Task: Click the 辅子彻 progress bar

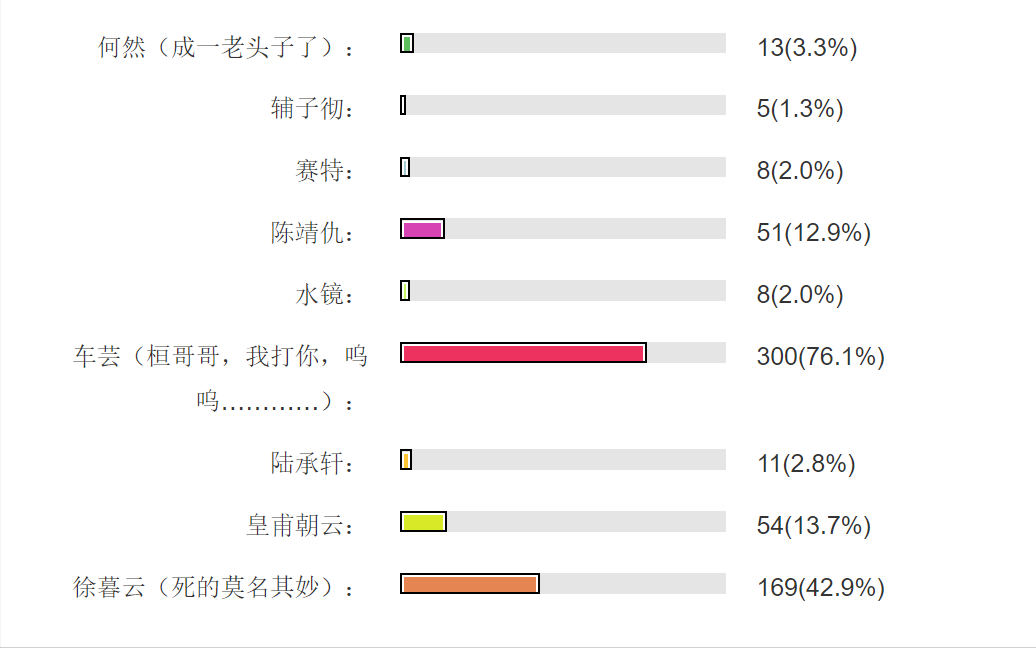Action: pyautogui.click(x=403, y=105)
